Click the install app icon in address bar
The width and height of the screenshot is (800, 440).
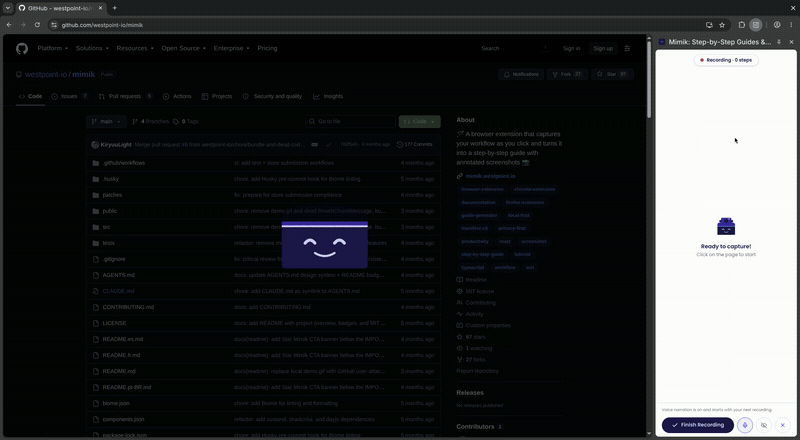pos(709,25)
